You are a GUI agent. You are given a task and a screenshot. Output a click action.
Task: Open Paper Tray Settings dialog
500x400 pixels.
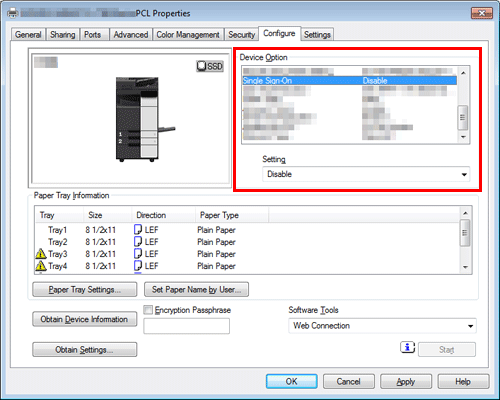pos(84,289)
